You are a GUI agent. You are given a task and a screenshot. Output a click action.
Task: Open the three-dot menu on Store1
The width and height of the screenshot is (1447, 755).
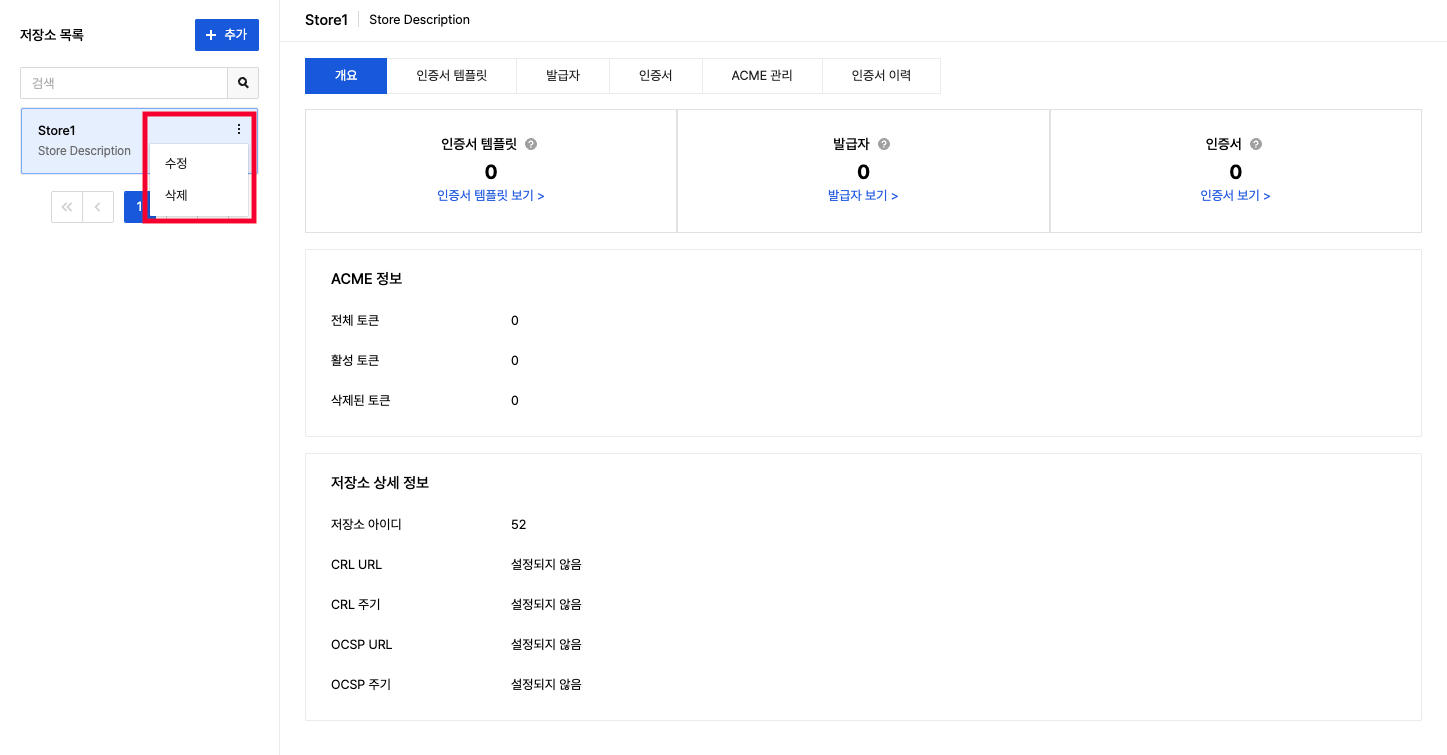239,129
